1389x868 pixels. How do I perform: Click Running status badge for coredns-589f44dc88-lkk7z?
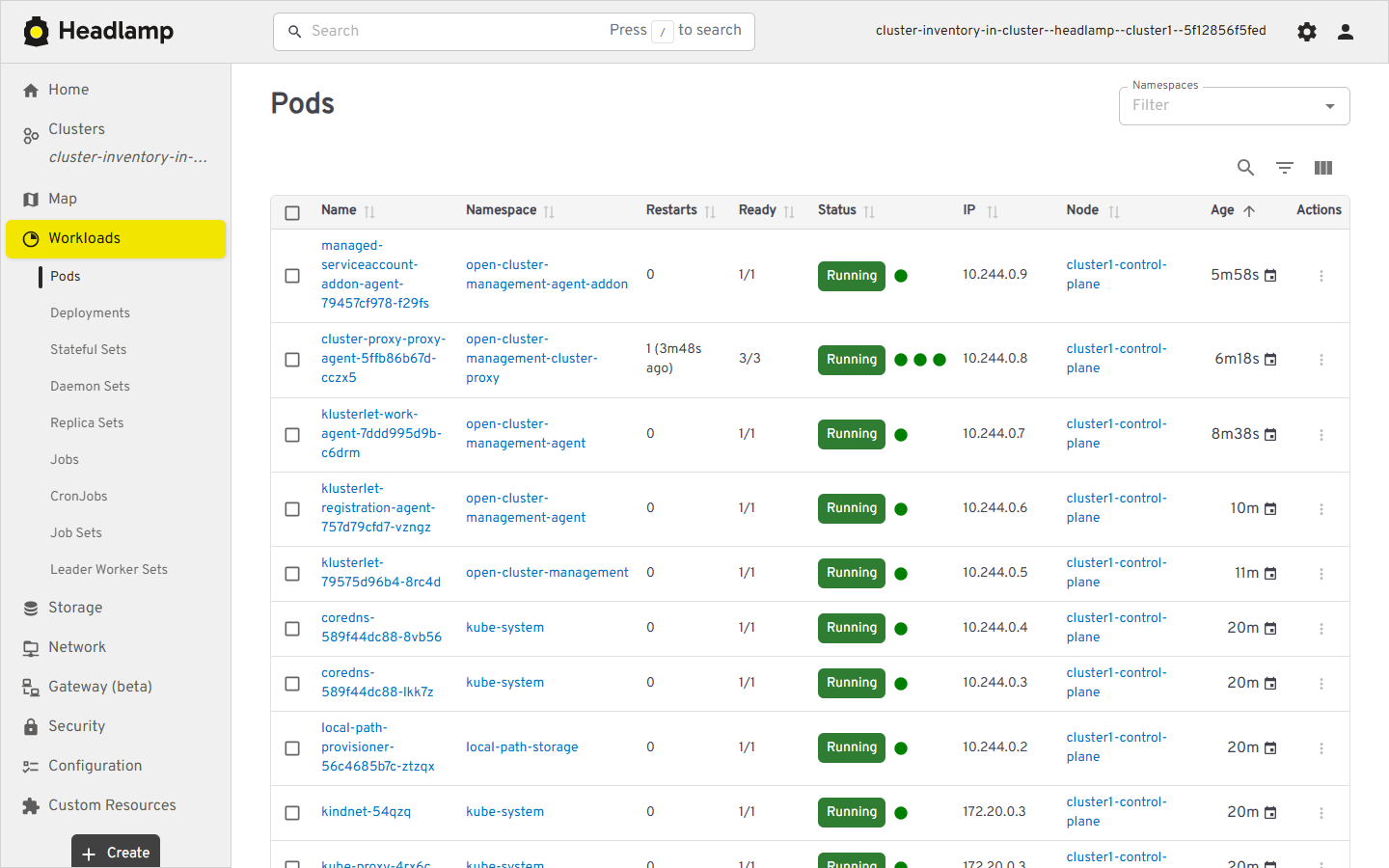click(x=852, y=683)
